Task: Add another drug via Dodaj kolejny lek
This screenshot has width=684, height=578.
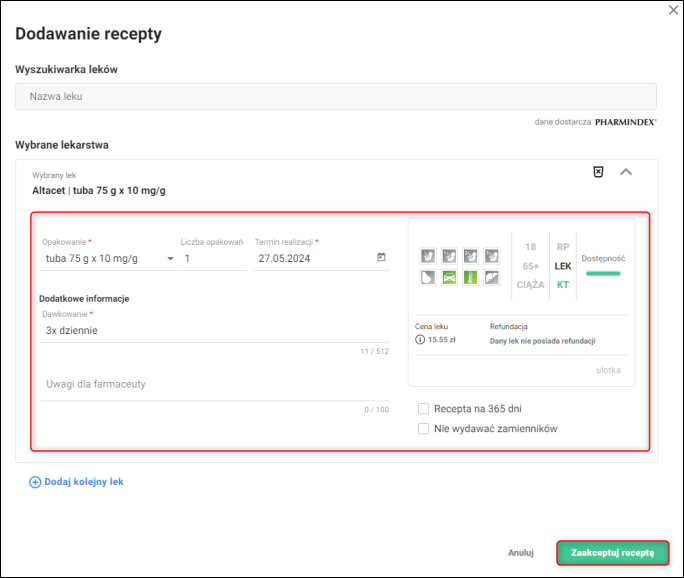Action: pos(77,481)
